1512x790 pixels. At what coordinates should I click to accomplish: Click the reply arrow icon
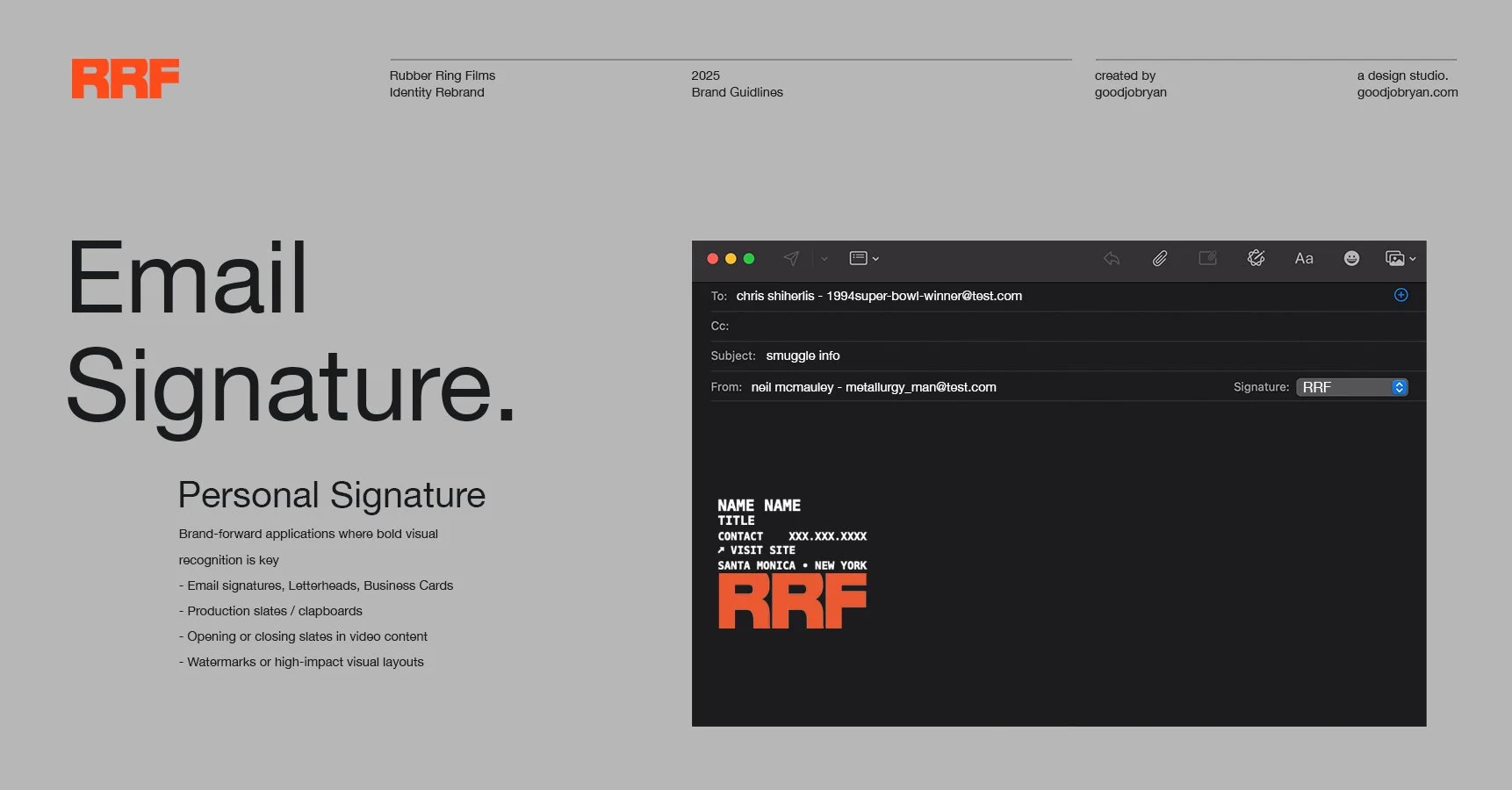pos(1112,258)
